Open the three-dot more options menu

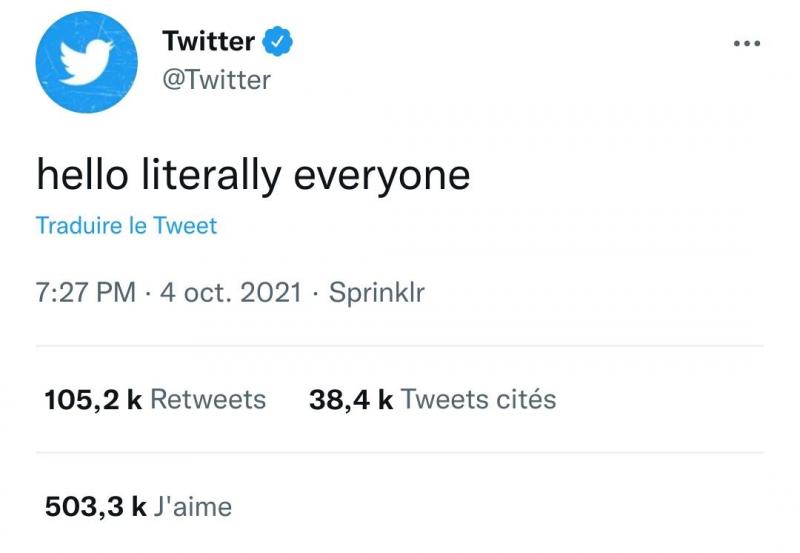747,44
